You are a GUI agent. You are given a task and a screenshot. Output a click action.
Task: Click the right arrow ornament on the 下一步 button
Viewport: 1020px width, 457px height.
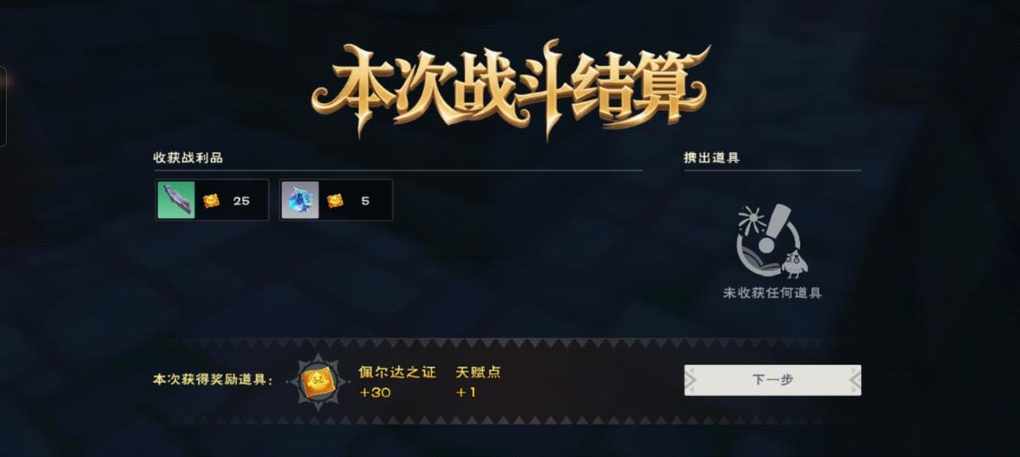pos(854,380)
